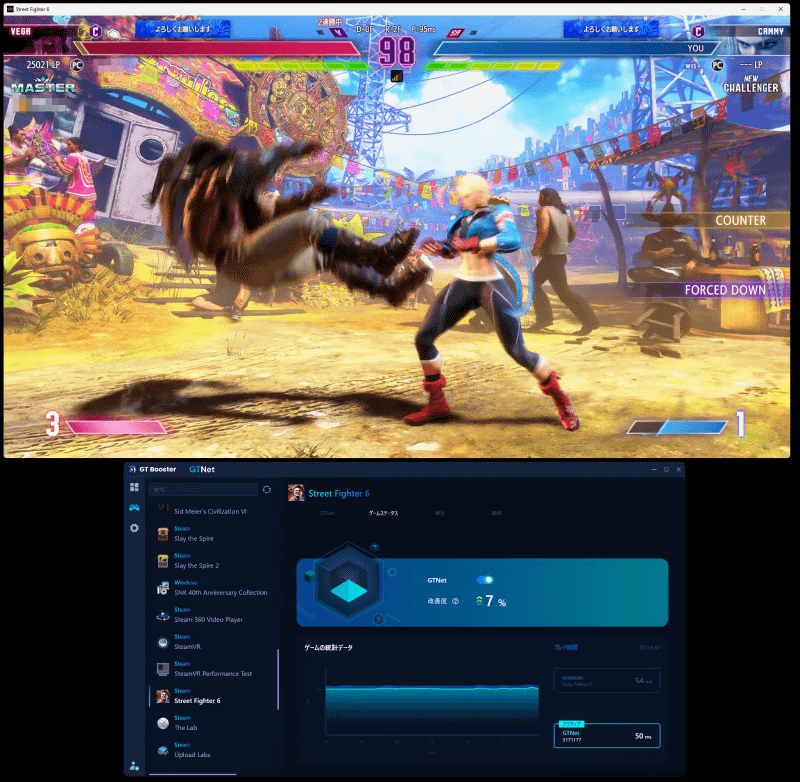Screen dimensions: 800x782
Task: Click Cammy's blue super gauge at bottom right
Action: click(678, 427)
